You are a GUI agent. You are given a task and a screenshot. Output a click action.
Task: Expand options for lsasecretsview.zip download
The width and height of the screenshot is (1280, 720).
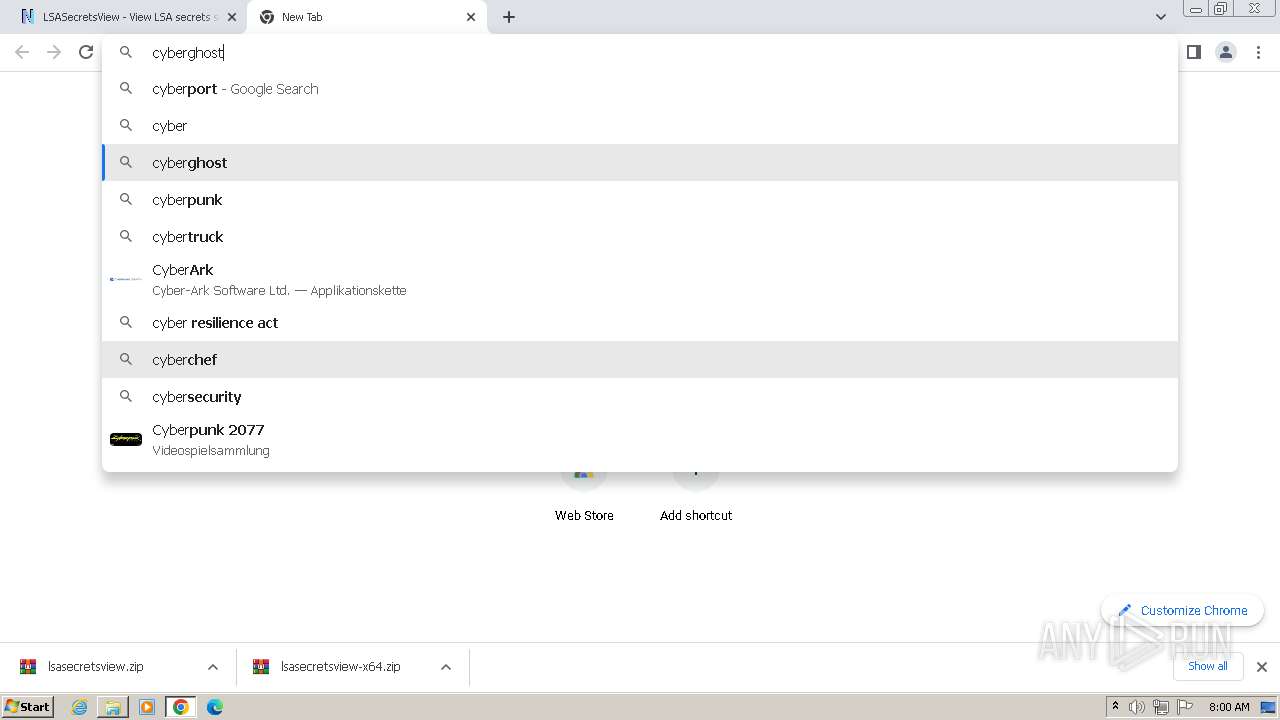tap(213, 667)
